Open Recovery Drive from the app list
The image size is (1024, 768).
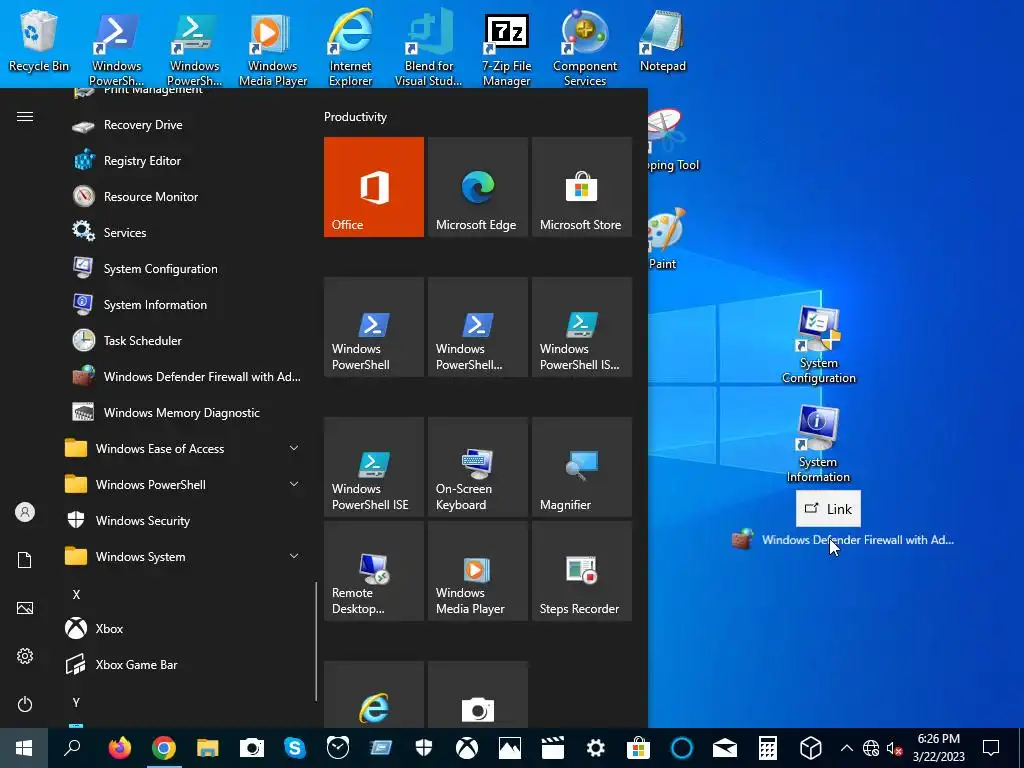(x=183, y=125)
